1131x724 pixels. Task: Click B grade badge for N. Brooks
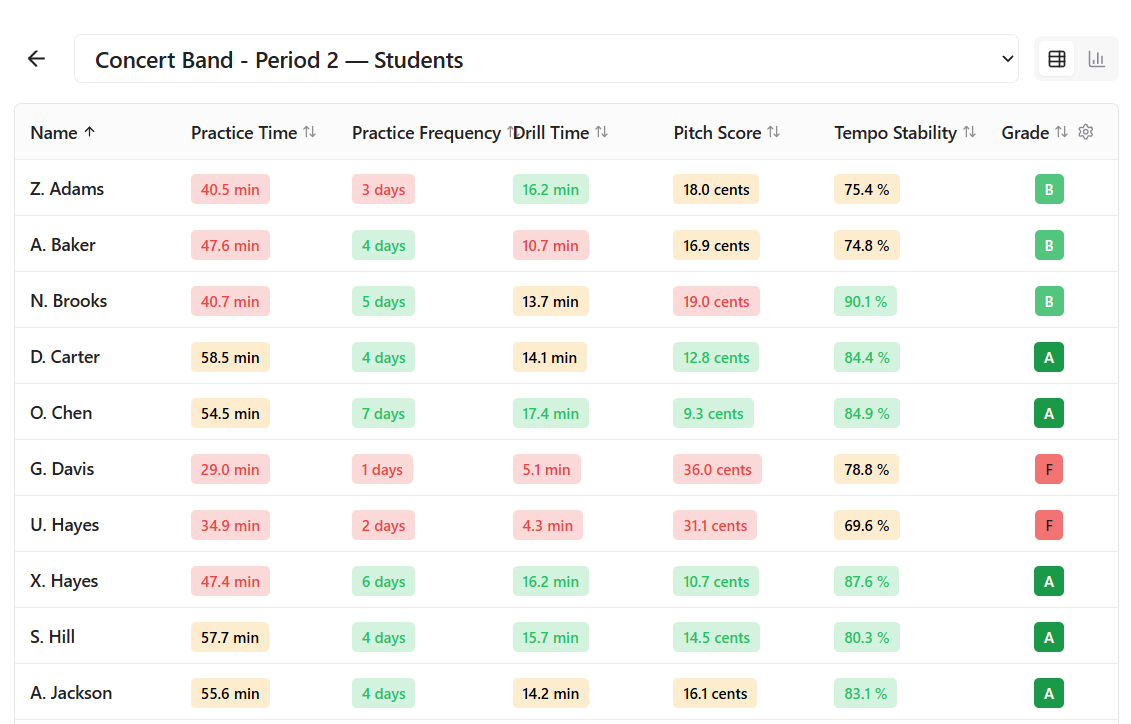1049,301
